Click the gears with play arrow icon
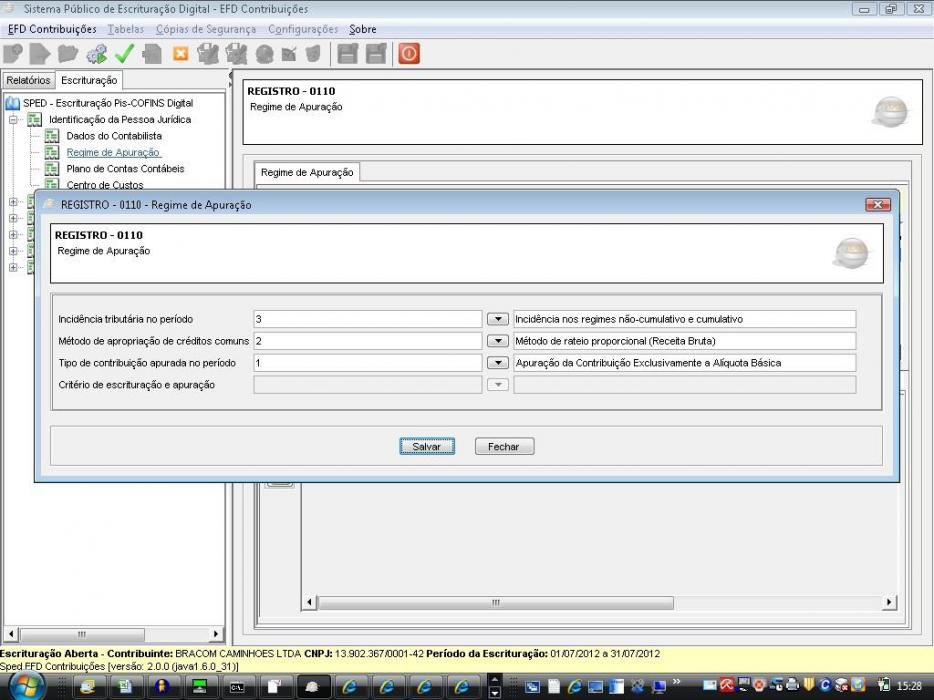This screenshot has width=934, height=700. (x=96, y=54)
